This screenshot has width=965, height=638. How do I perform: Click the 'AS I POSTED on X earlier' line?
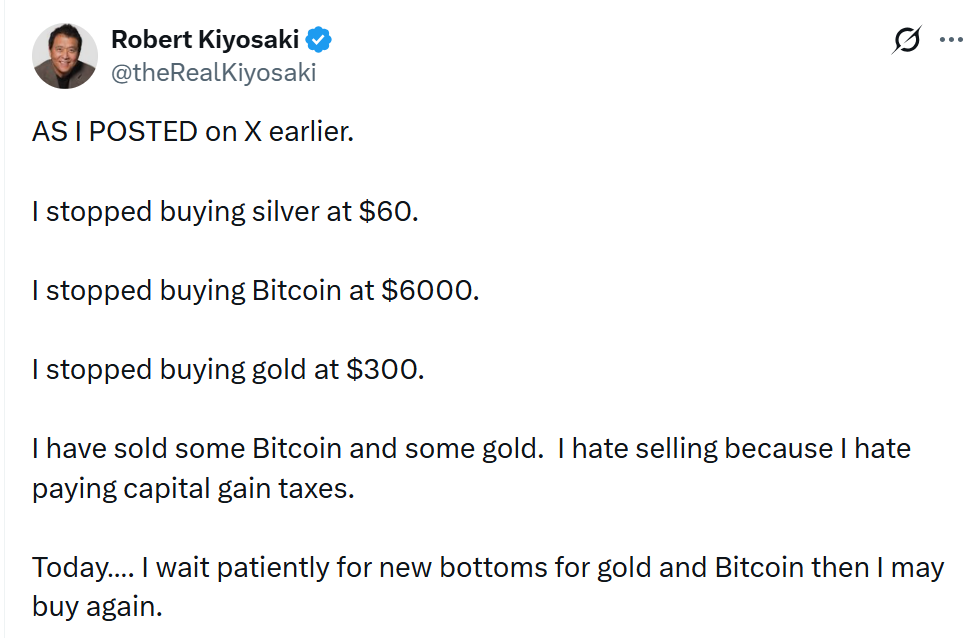(x=192, y=132)
